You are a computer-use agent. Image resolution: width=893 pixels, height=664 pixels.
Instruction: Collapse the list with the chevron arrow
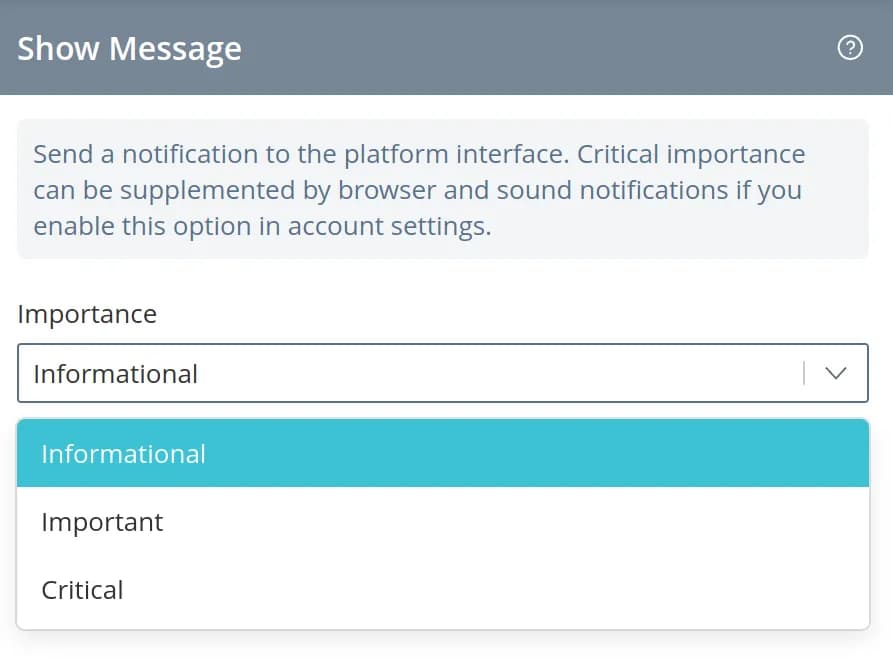[835, 373]
